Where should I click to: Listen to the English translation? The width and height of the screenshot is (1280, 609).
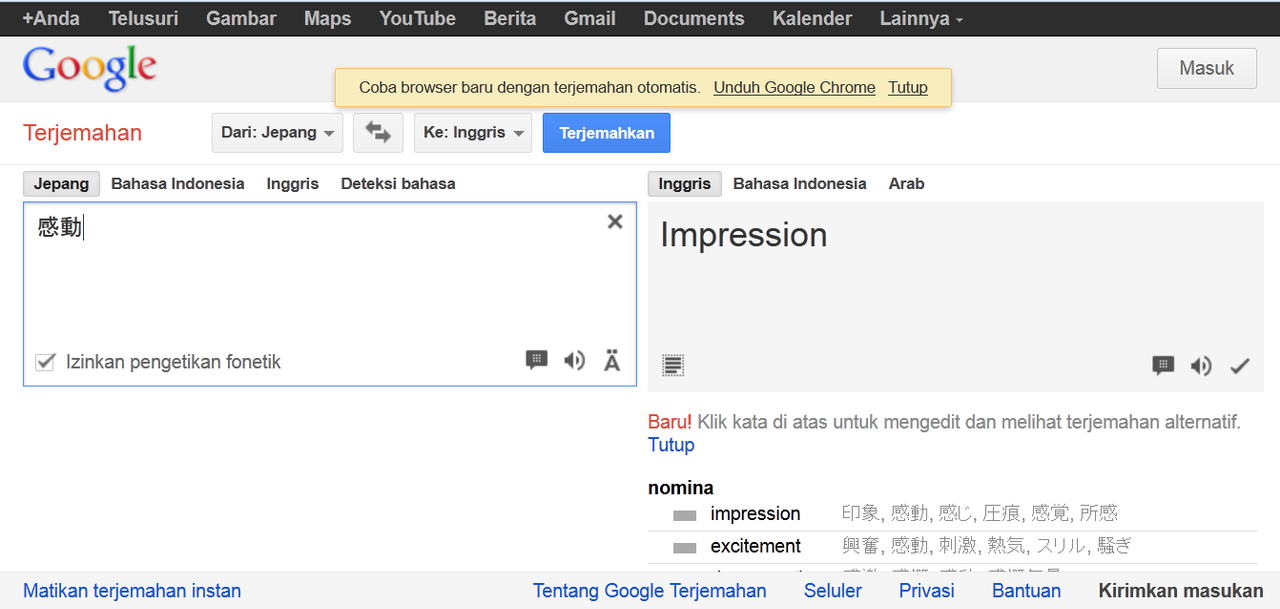pyautogui.click(x=1201, y=365)
